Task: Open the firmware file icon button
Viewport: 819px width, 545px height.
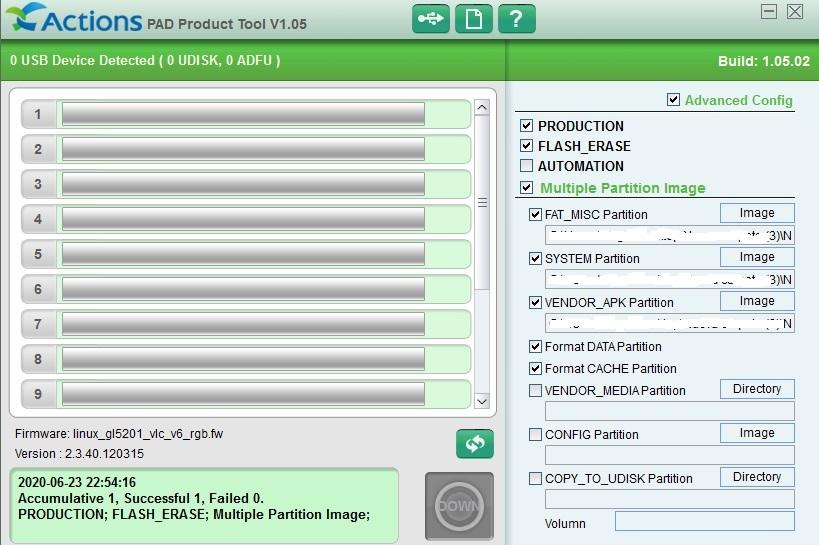Action: click(x=473, y=19)
